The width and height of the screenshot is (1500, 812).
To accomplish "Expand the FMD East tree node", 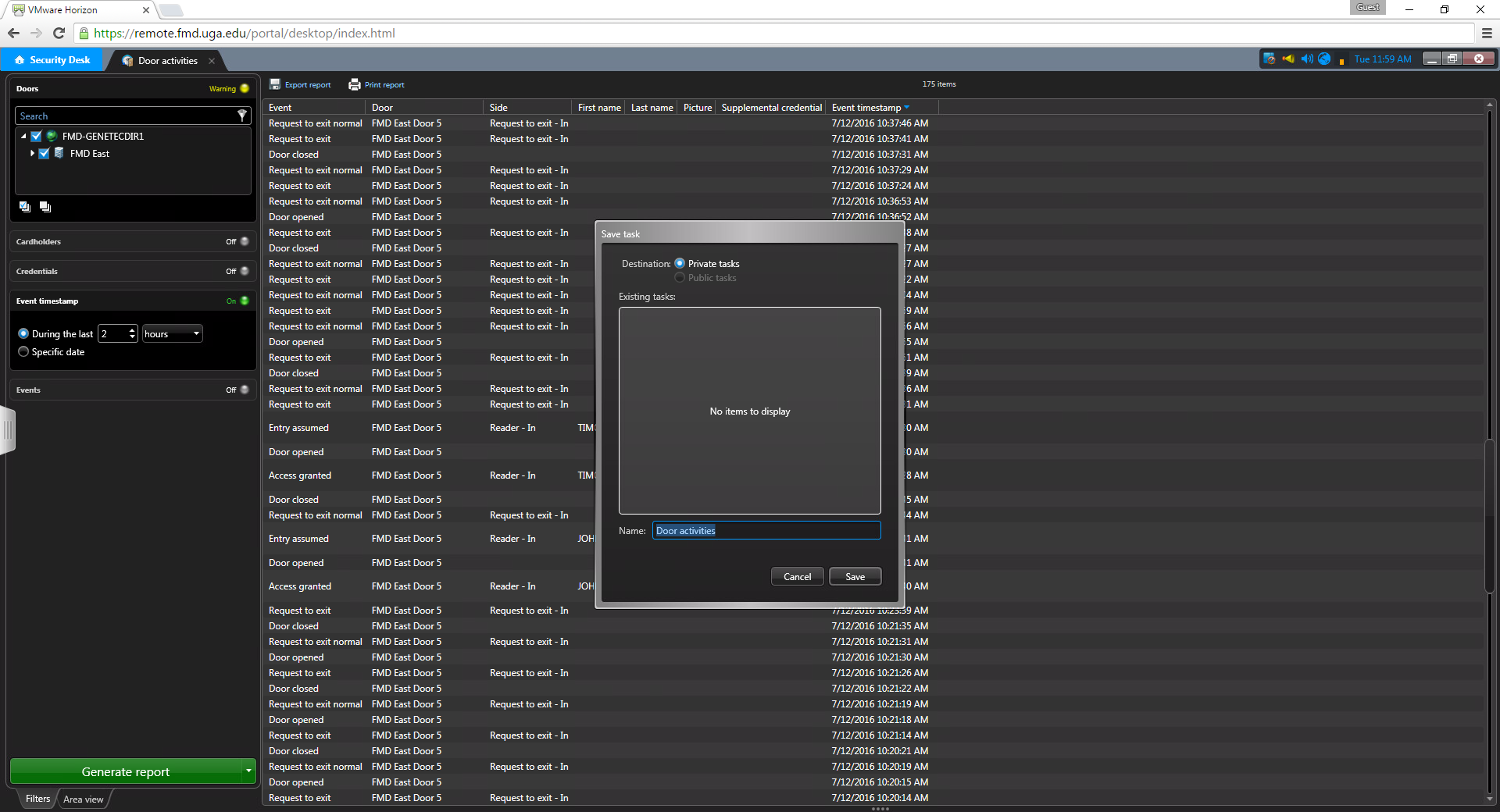I will pos(32,154).
